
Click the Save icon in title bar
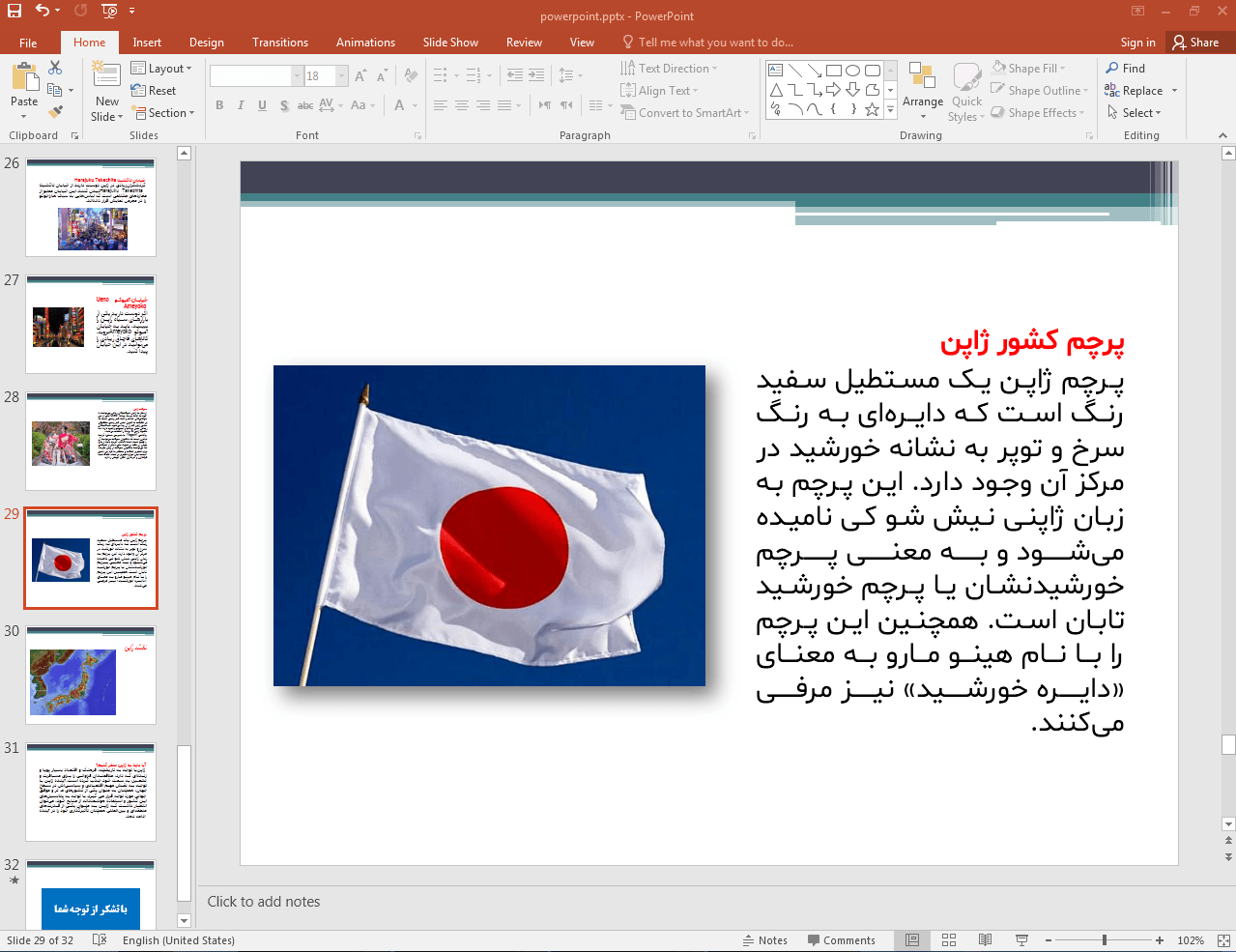point(14,11)
